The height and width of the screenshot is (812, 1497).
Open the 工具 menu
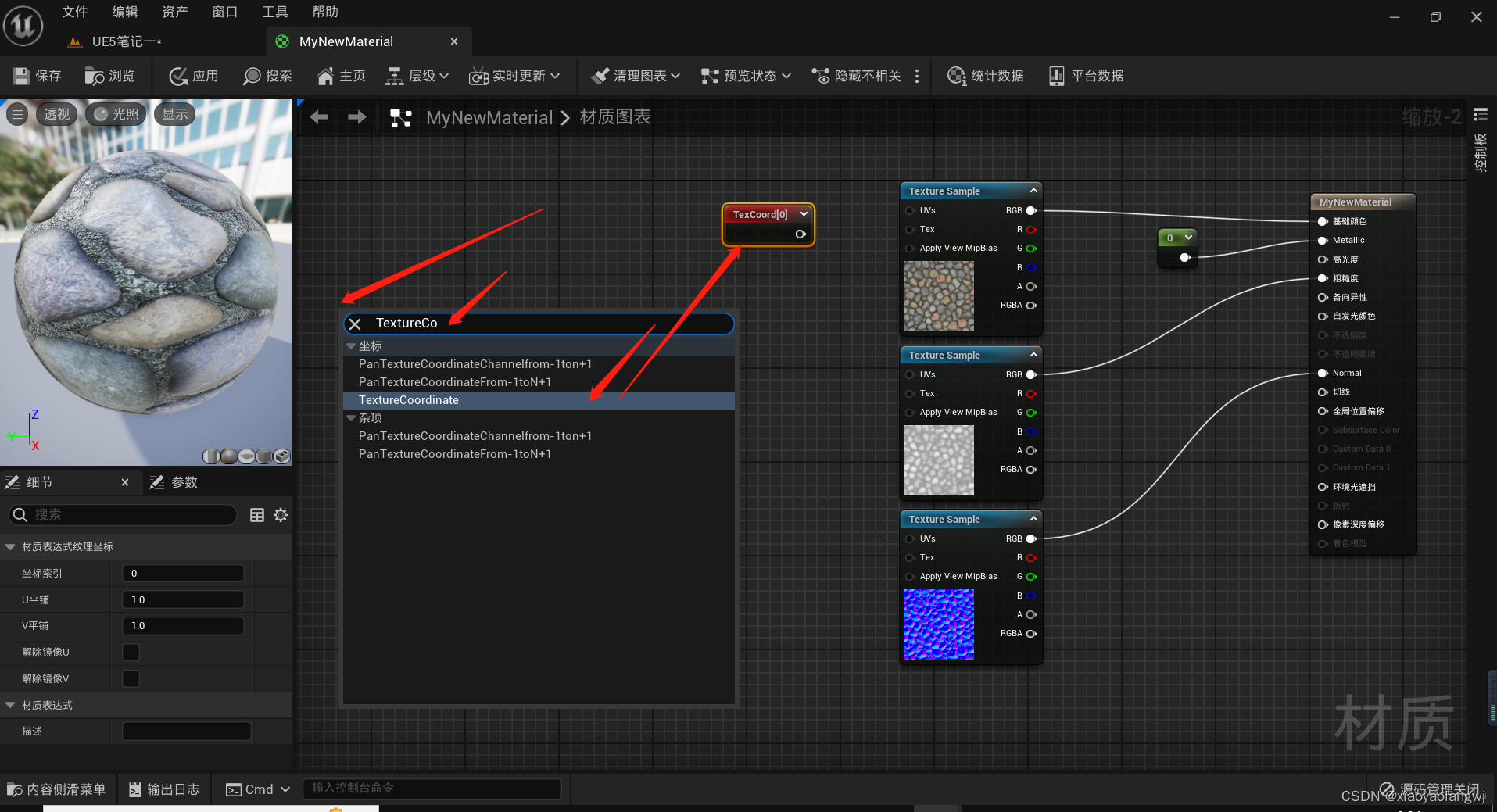tap(275, 12)
